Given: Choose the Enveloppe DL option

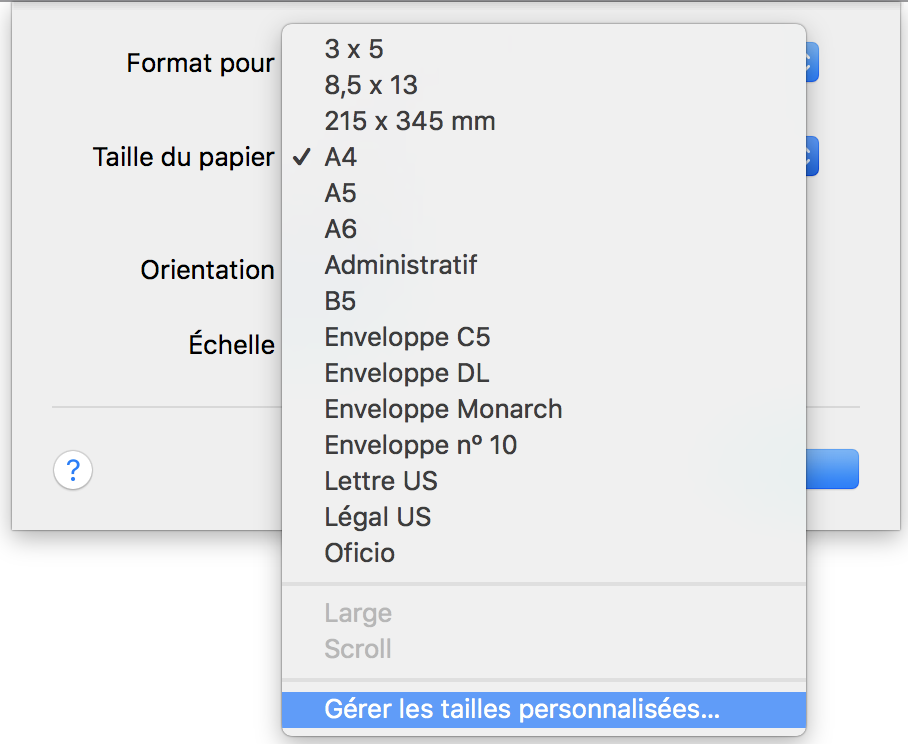Looking at the screenshot, I should click(x=407, y=373).
